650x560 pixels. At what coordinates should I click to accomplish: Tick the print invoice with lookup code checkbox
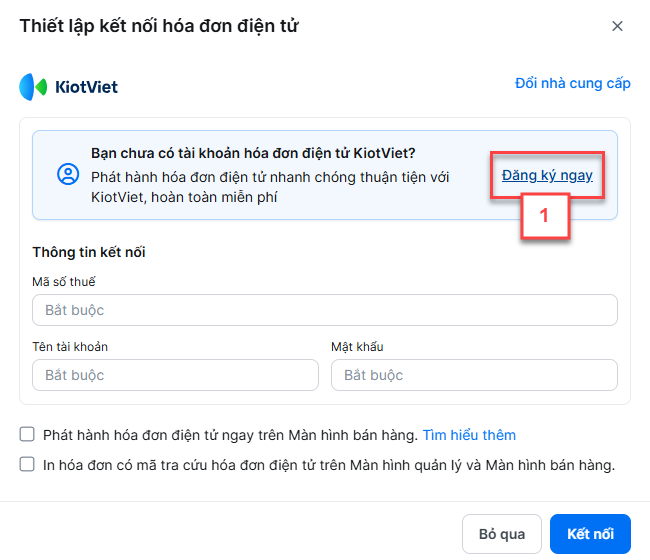tap(27, 464)
